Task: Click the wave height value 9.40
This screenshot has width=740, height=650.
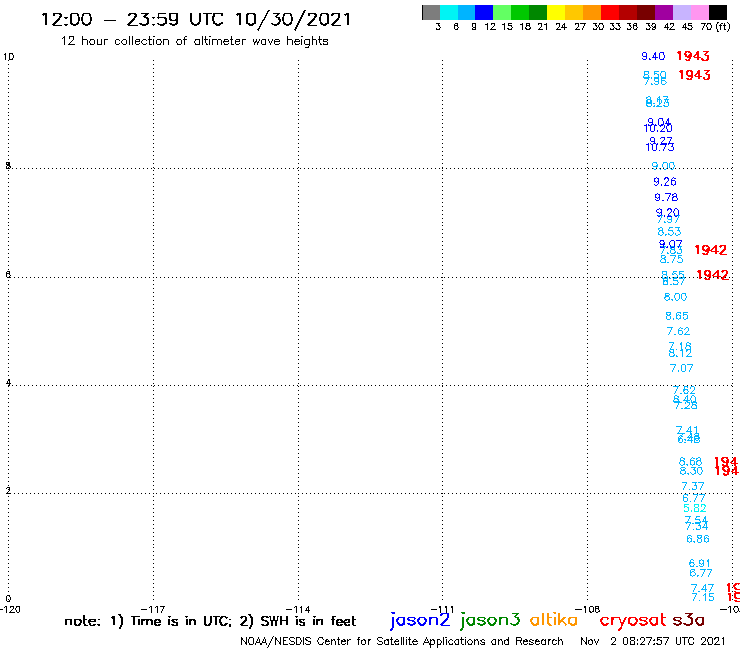Action: (x=653, y=56)
